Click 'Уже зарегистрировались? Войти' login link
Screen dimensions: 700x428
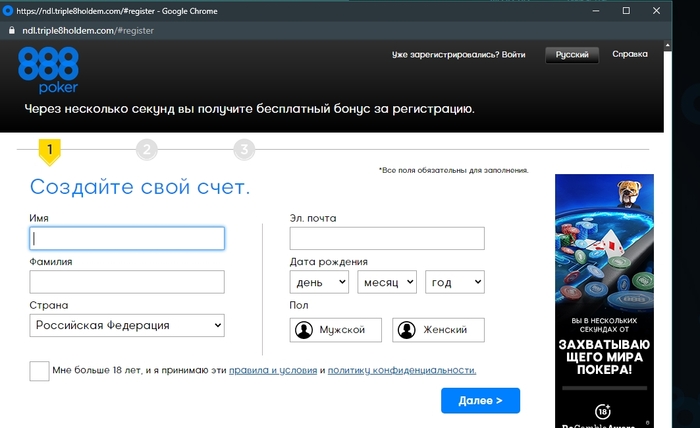(458, 54)
